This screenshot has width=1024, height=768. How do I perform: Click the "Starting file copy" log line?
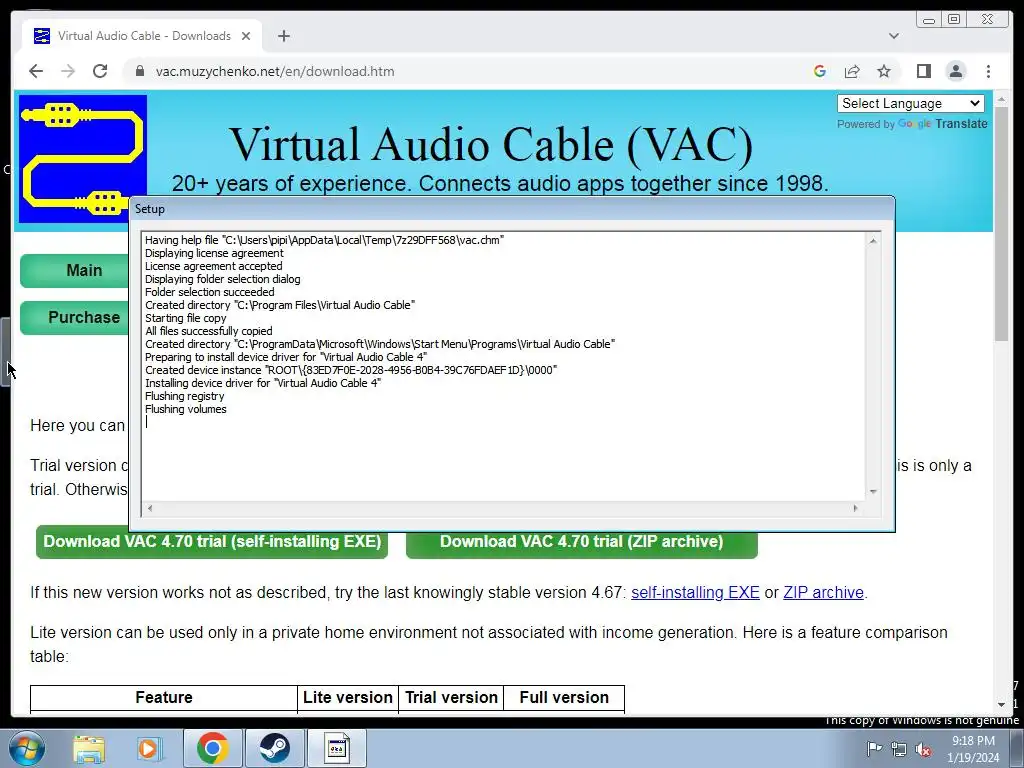click(185, 318)
